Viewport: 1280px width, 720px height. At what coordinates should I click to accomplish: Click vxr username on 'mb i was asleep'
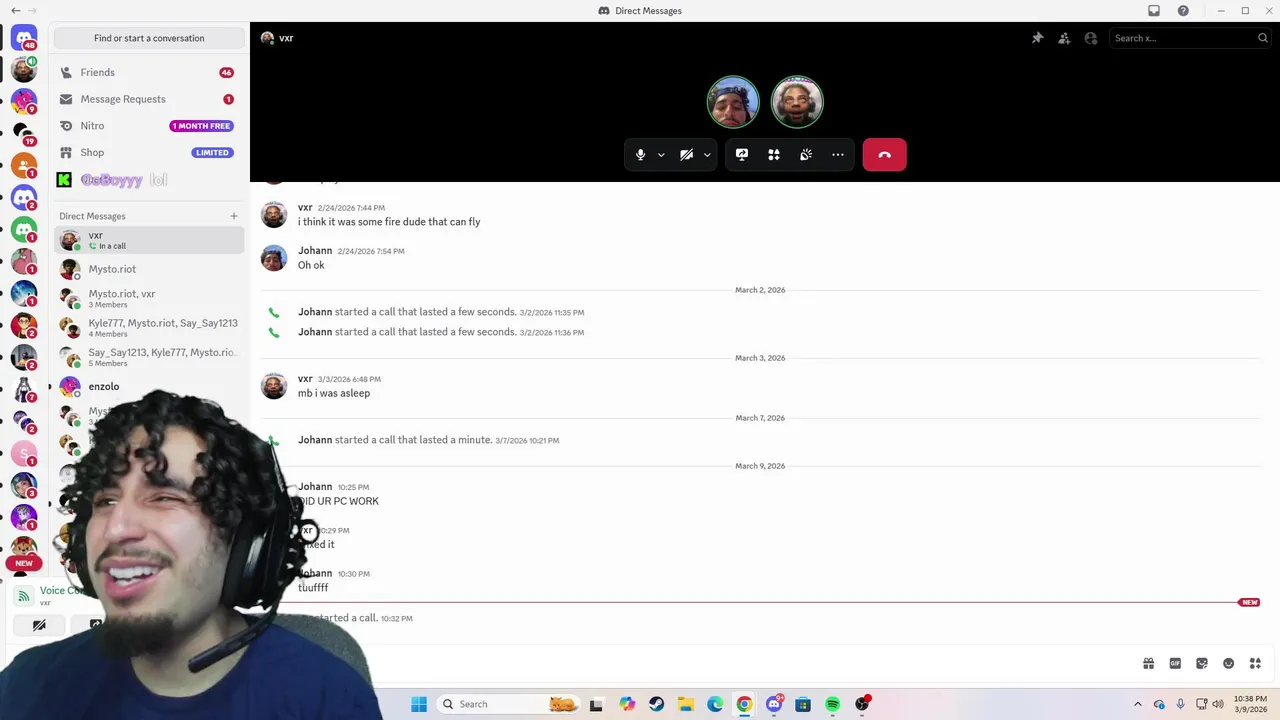305,379
